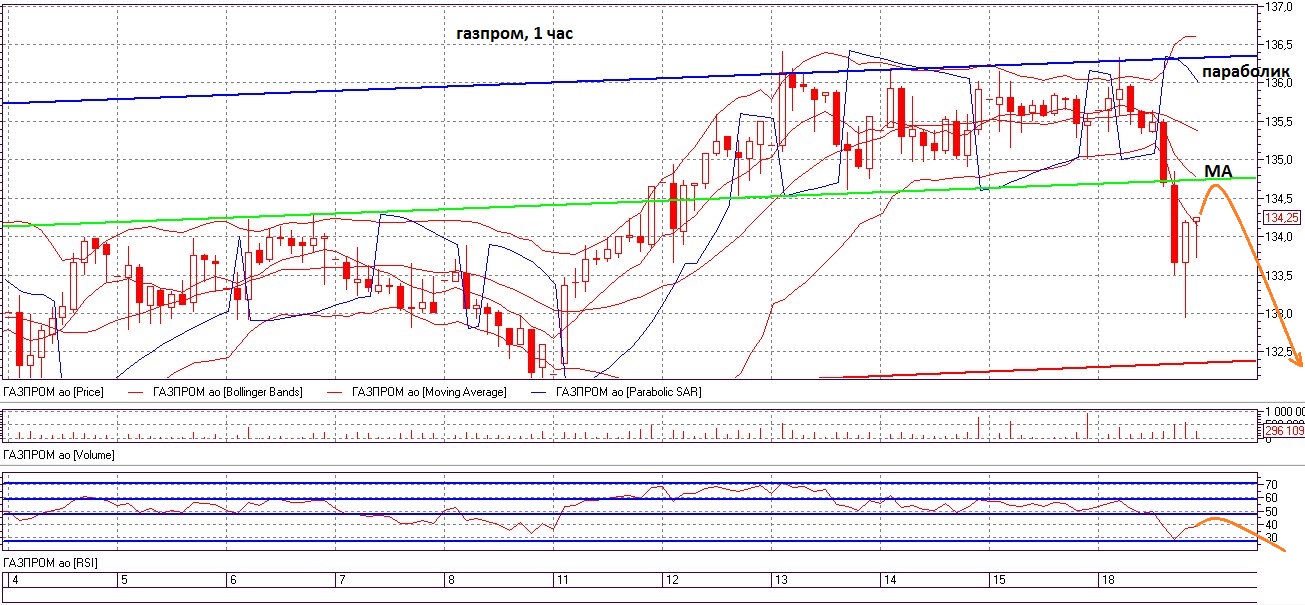
Task: Click date 4 on the time axis
Action: pos(13,580)
